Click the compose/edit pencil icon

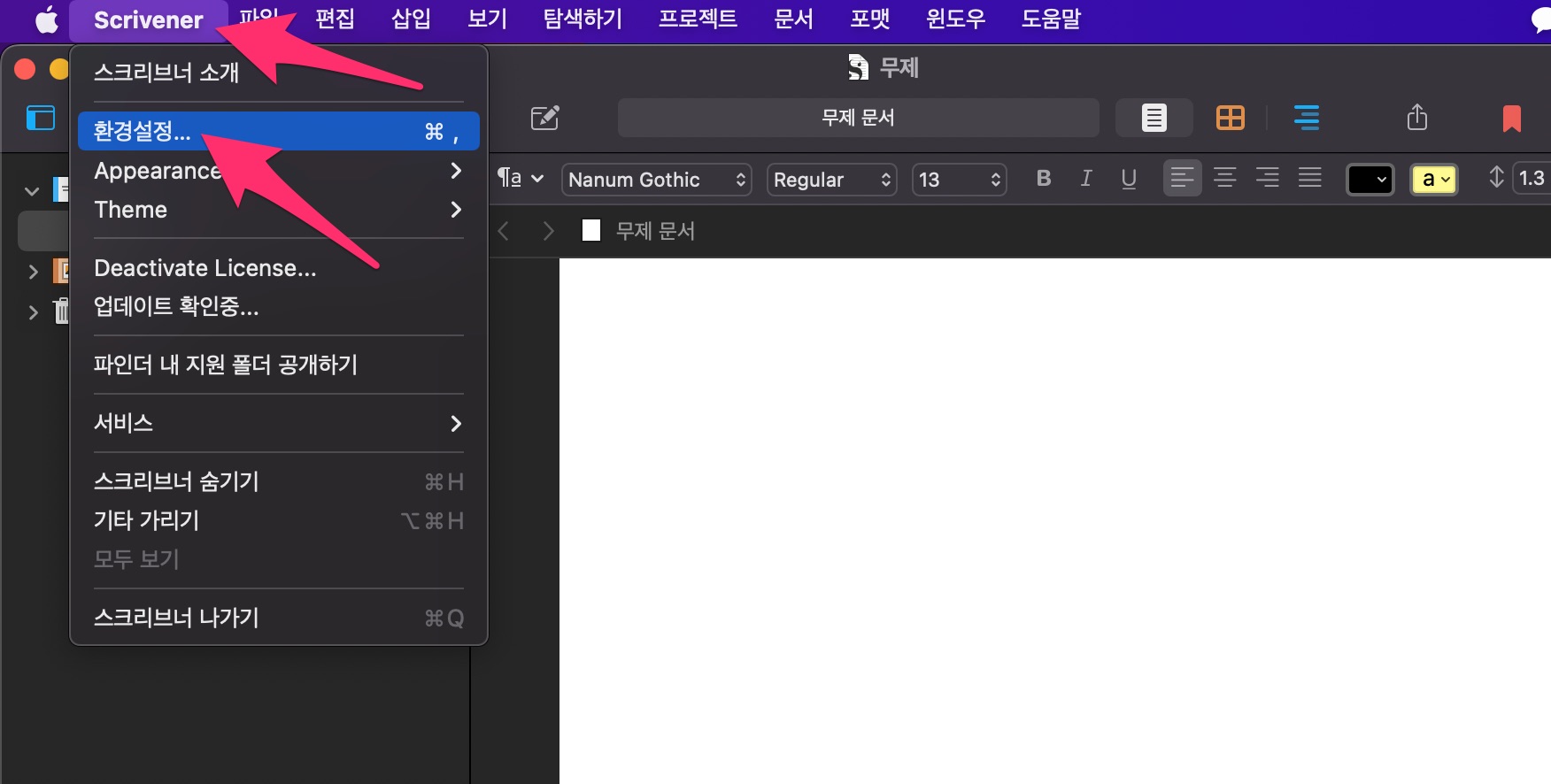[544, 118]
